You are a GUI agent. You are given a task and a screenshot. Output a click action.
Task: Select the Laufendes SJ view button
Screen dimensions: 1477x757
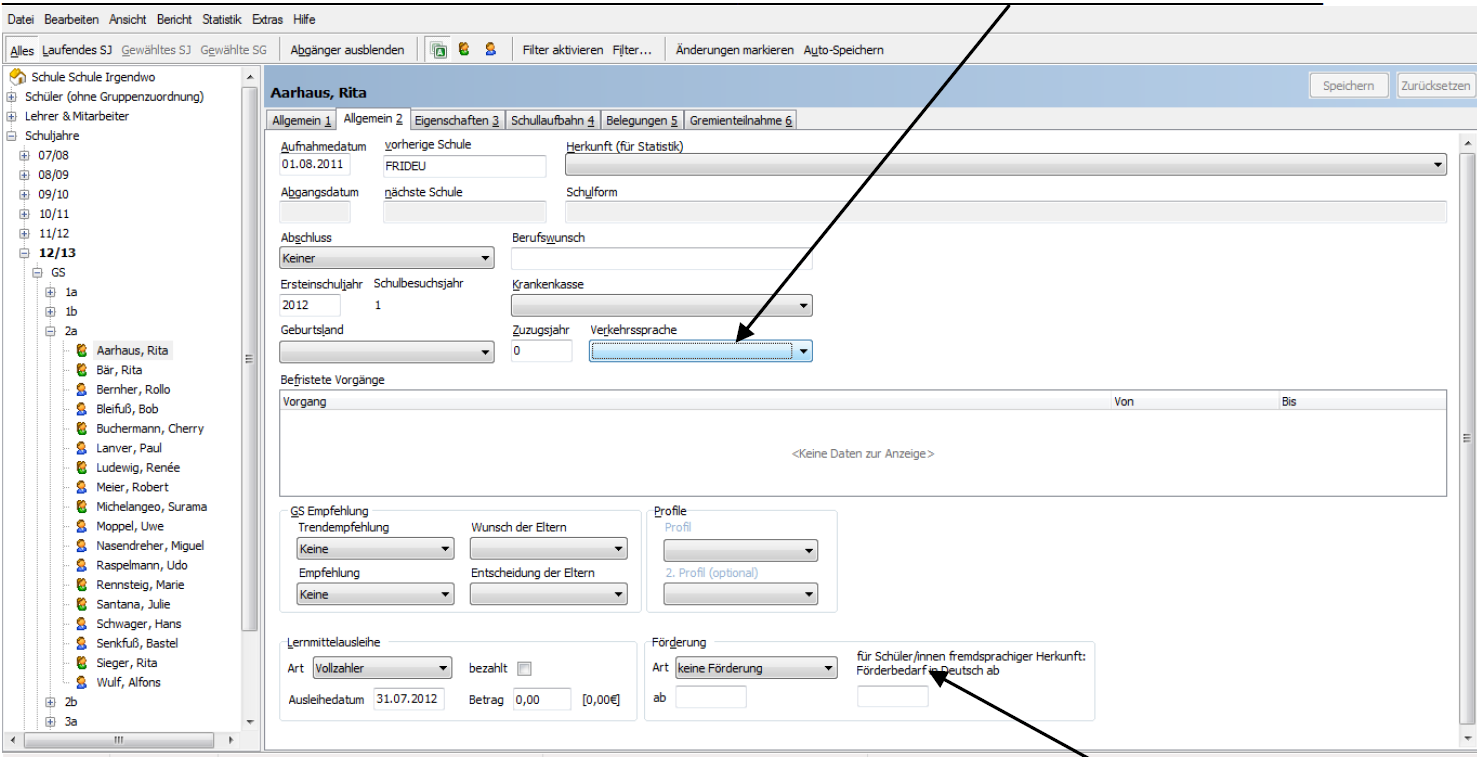click(77, 50)
